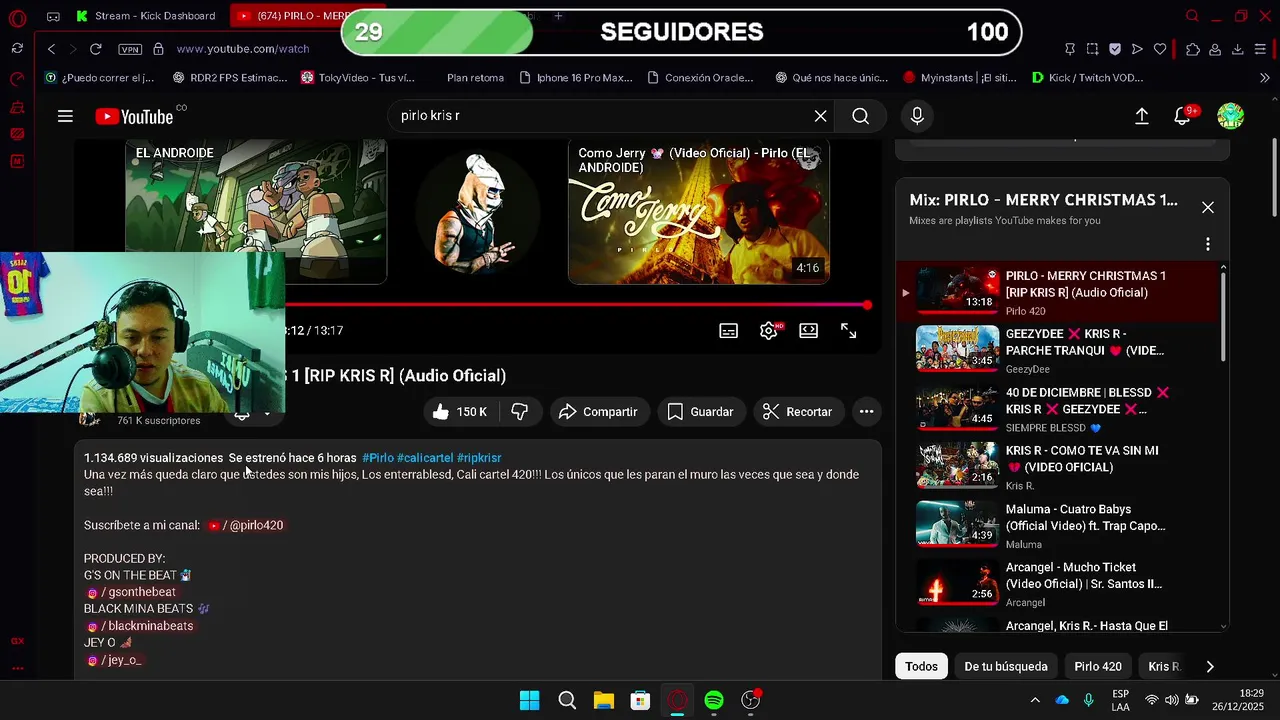Open the player settings gear
Image resolution: width=1280 pixels, height=720 pixels.
(768, 331)
